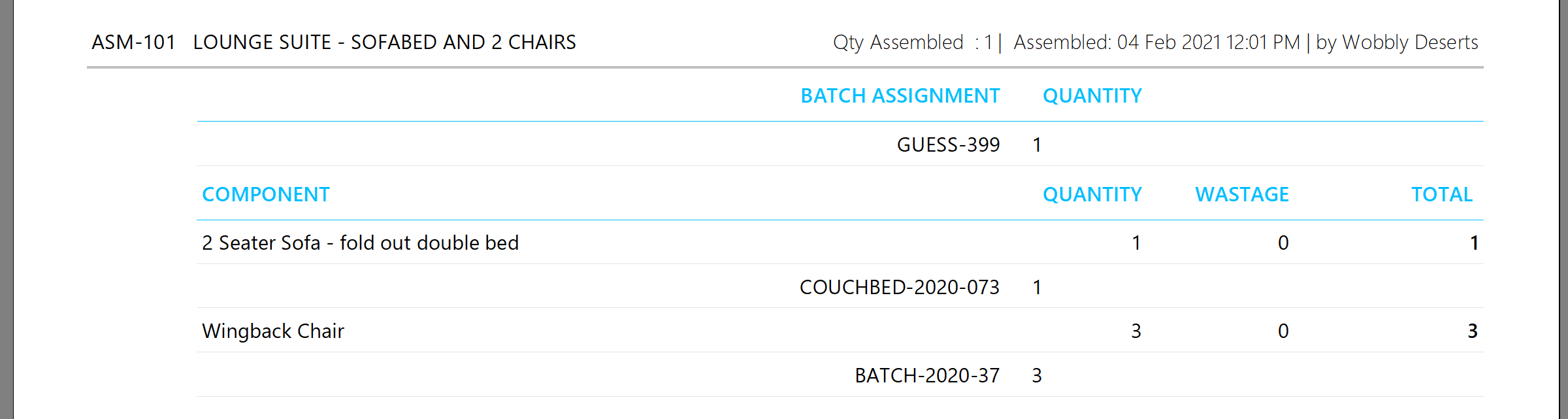Click the assembler name Wobbly Deserts
This screenshot has height=419, width=1568.
click(x=1410, y=42)
